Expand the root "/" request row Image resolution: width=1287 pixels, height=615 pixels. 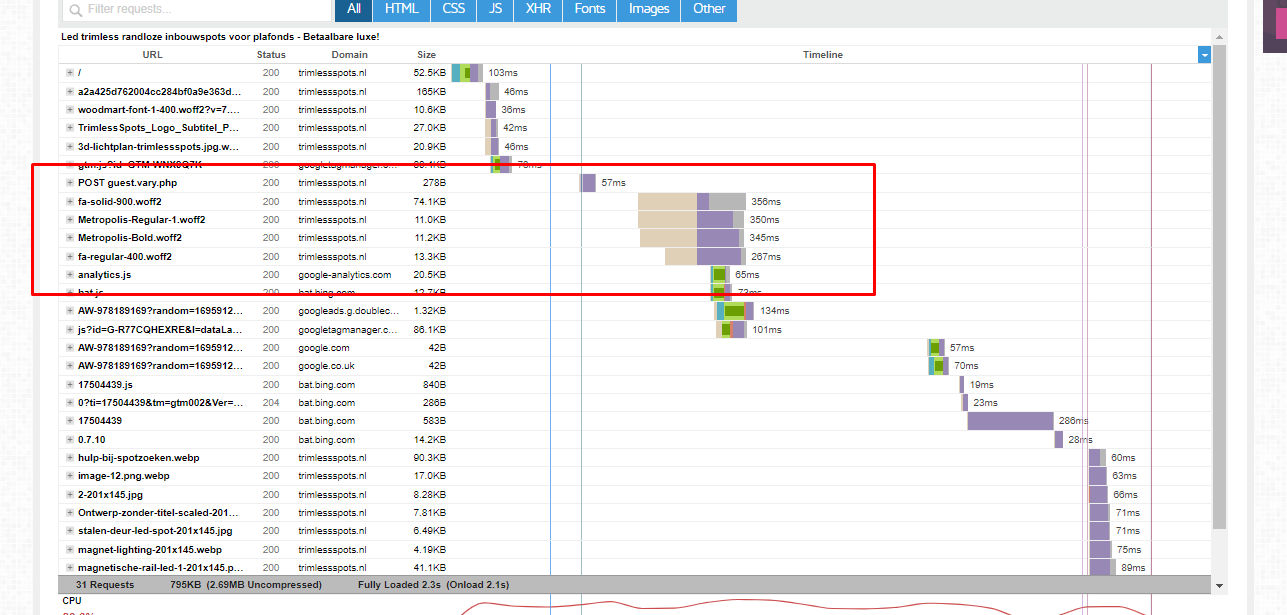(70, 73)
